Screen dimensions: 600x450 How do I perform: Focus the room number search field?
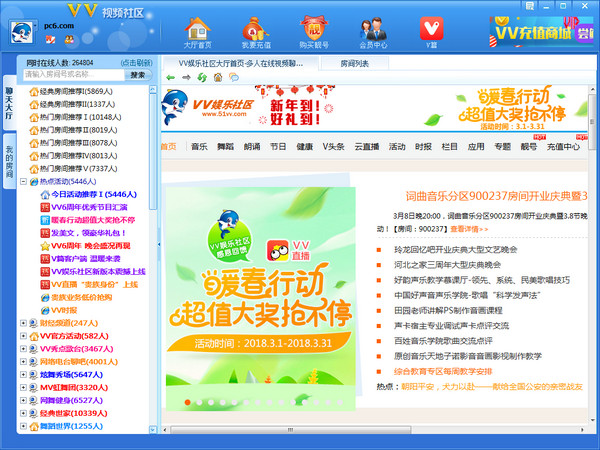tap(74, 75)
